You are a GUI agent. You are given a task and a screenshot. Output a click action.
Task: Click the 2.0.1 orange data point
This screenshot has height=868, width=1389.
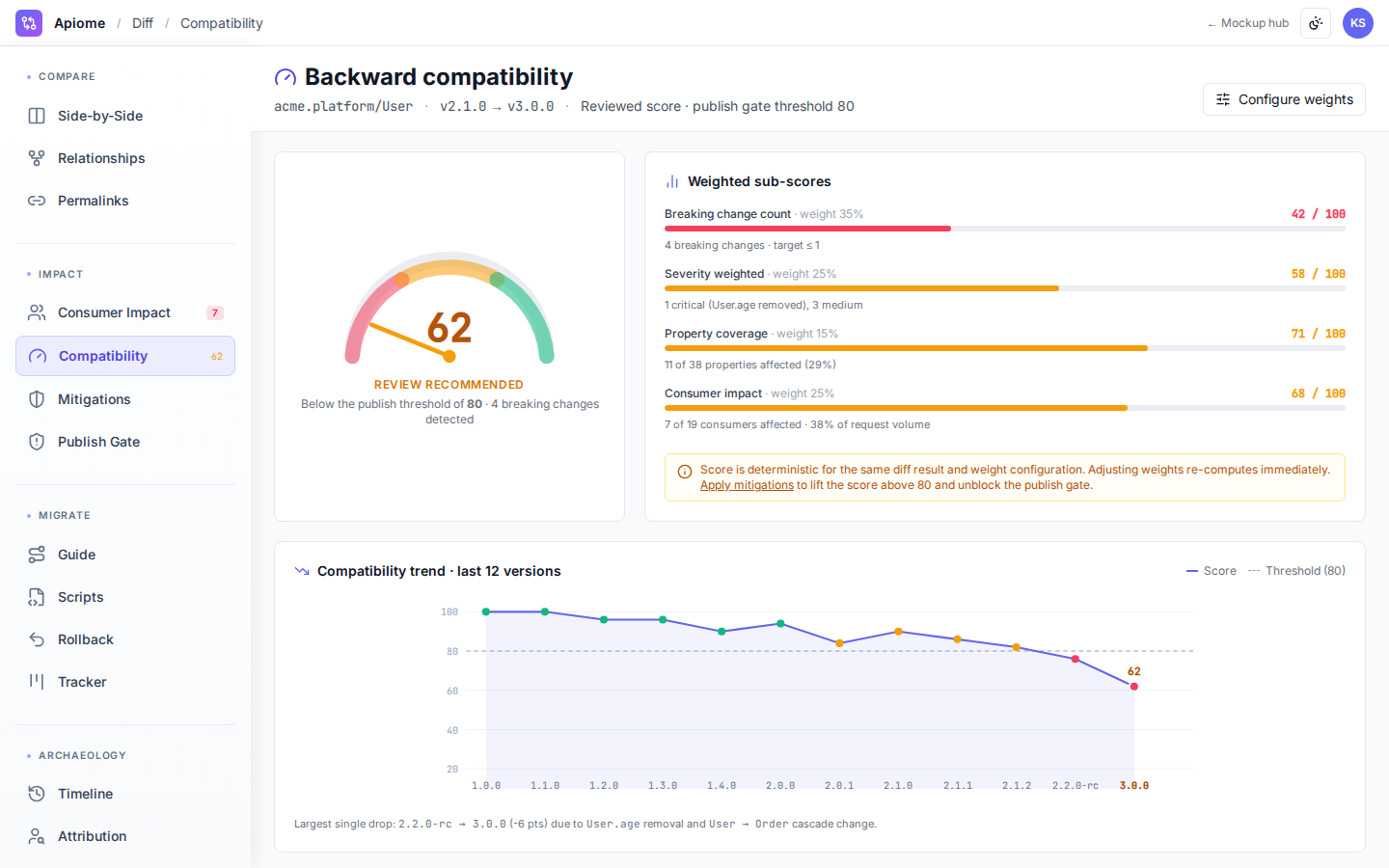click(x=839, y=643)
